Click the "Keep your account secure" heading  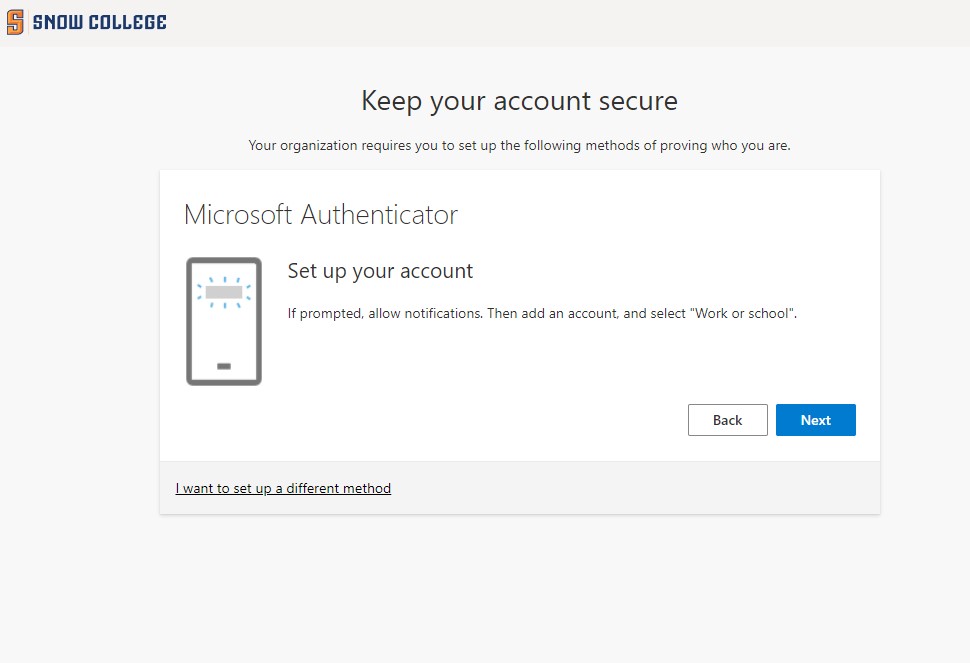click(x=519, y=101)
